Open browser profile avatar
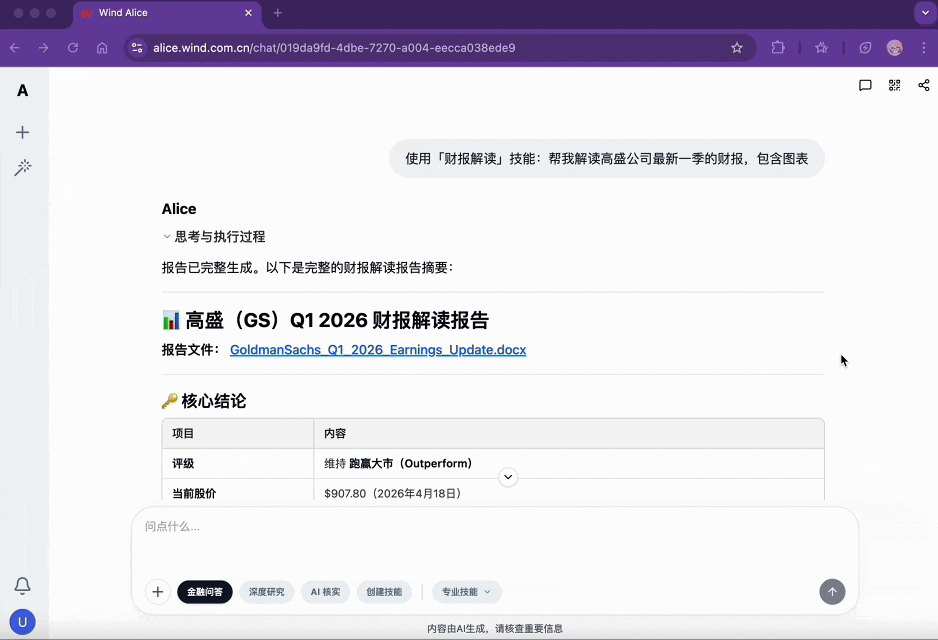Screen dimensions: 938x640 [x=895, y=48]
